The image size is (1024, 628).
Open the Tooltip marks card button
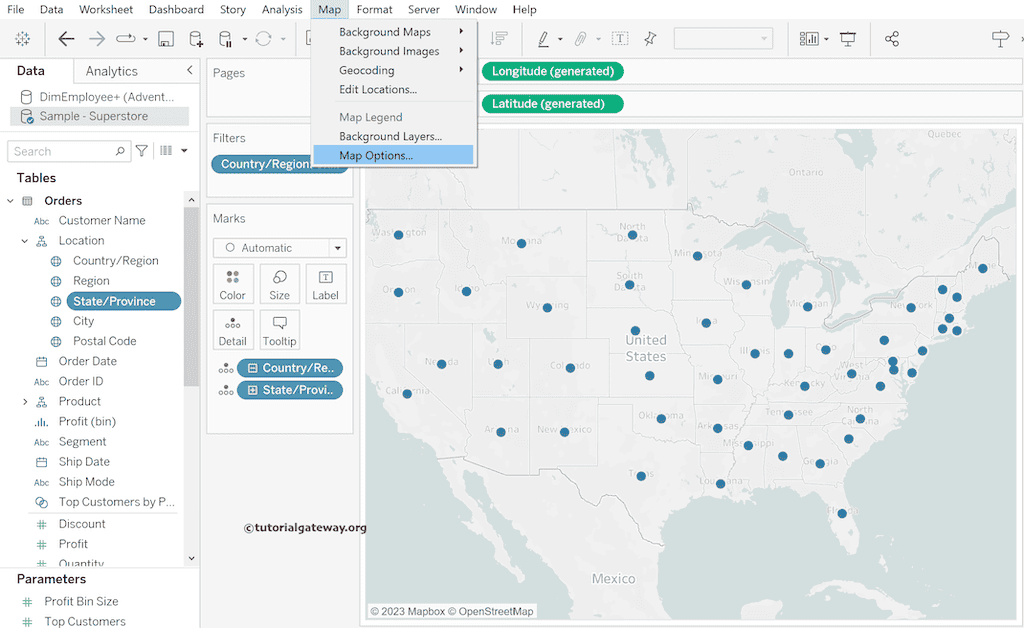[280, 330]
